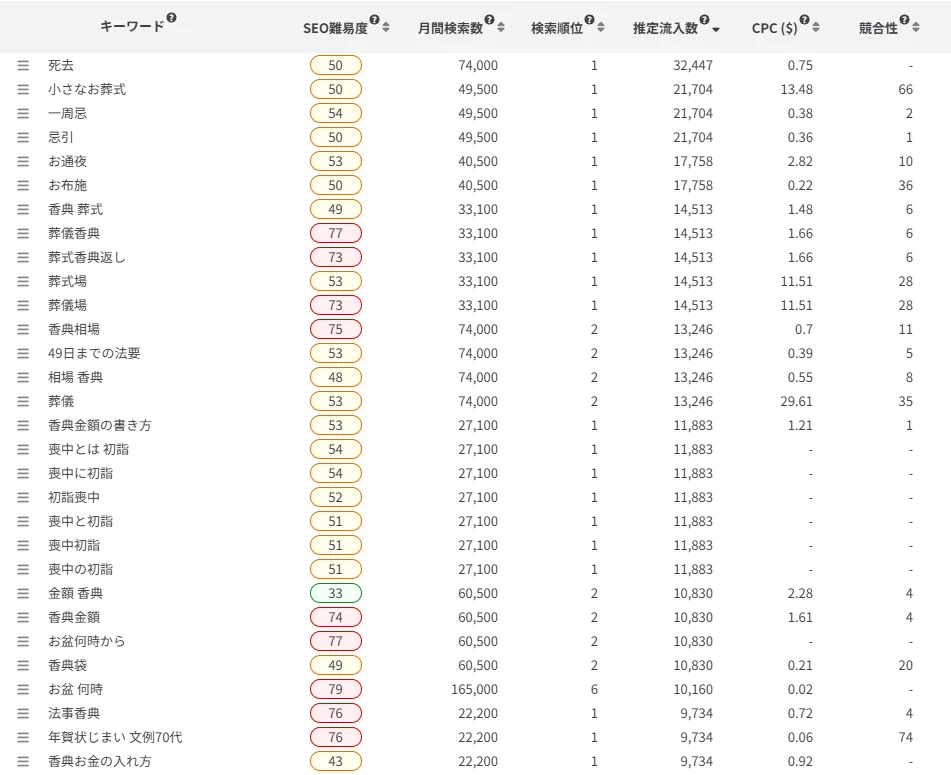Click competitiveness value 66 for 小さなお葬式

tap(906, 89)
